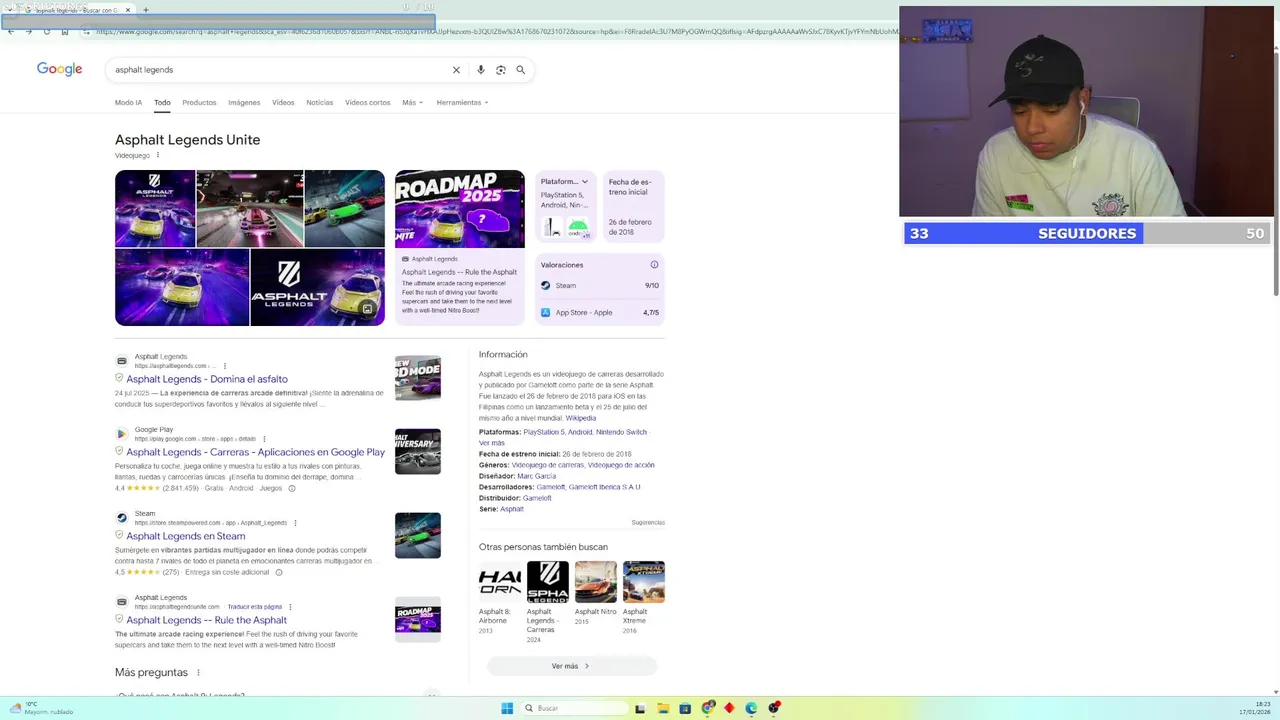Image resolution: width=1280 pixels, height=720 pixels.
Task: Open Microsoft Store from the taskbar
Action: point(685,708)
